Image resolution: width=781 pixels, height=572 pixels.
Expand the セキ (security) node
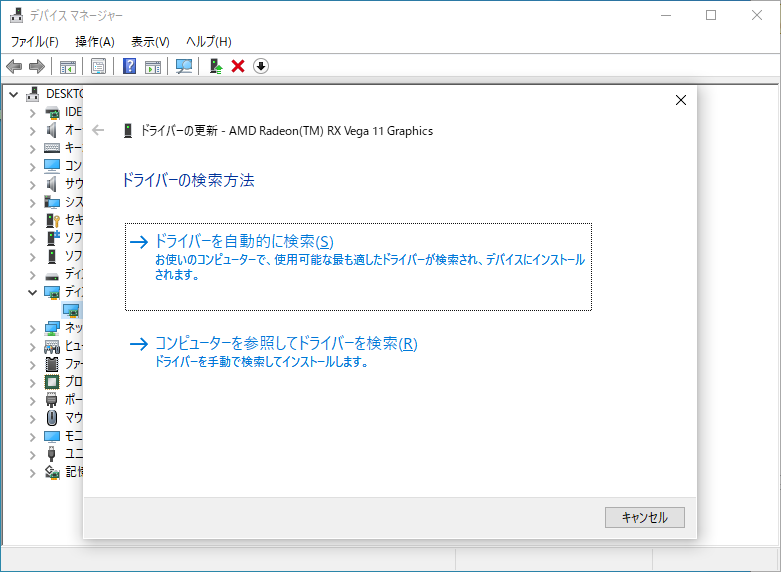(33, 221)
